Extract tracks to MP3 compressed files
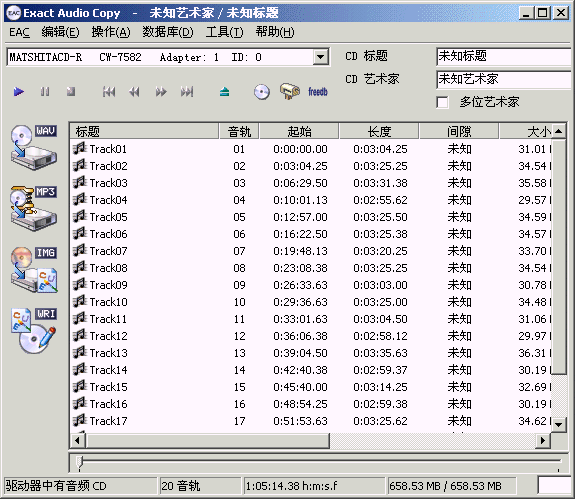The width and height of the screenshot is (575, 499). (x=33, y=208)
